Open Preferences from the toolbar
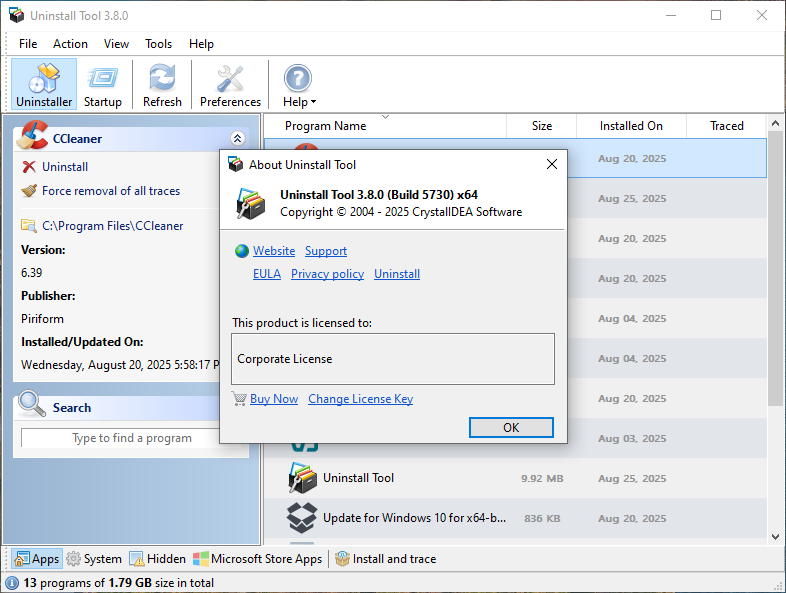This screenshot has height=593, width=786. point(230,84)
